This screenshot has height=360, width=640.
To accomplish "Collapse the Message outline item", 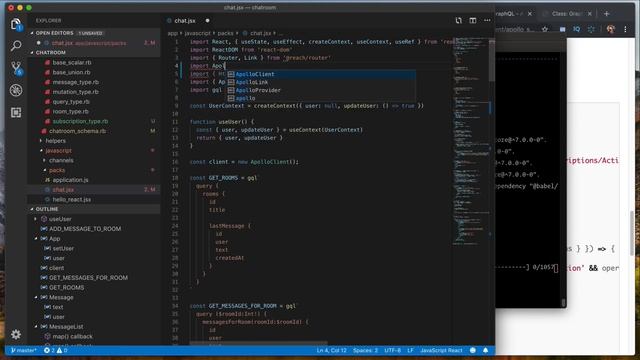I will click(36, 297).
